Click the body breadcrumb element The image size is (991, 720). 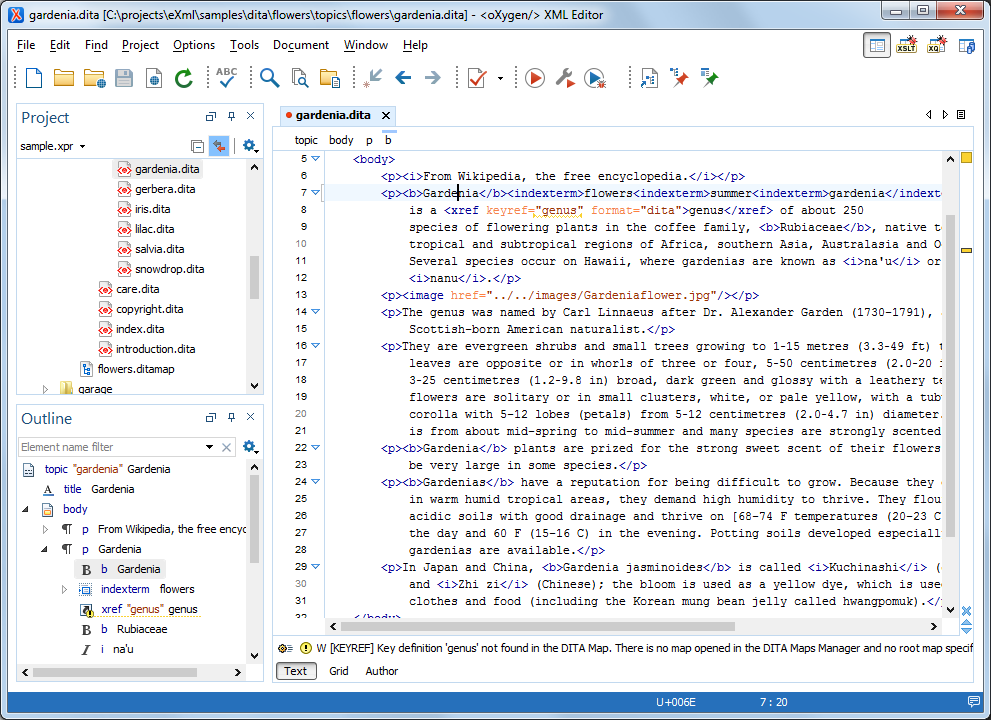341,140
